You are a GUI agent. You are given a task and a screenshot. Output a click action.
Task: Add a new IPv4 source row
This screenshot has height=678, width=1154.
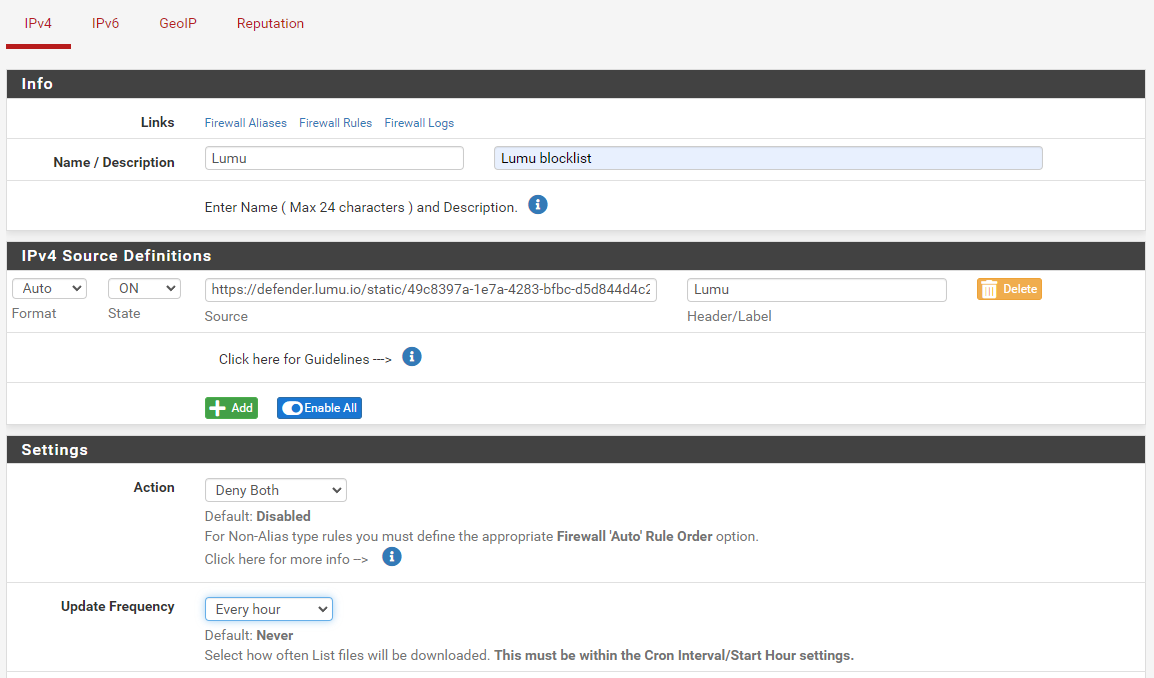point(231,408)
